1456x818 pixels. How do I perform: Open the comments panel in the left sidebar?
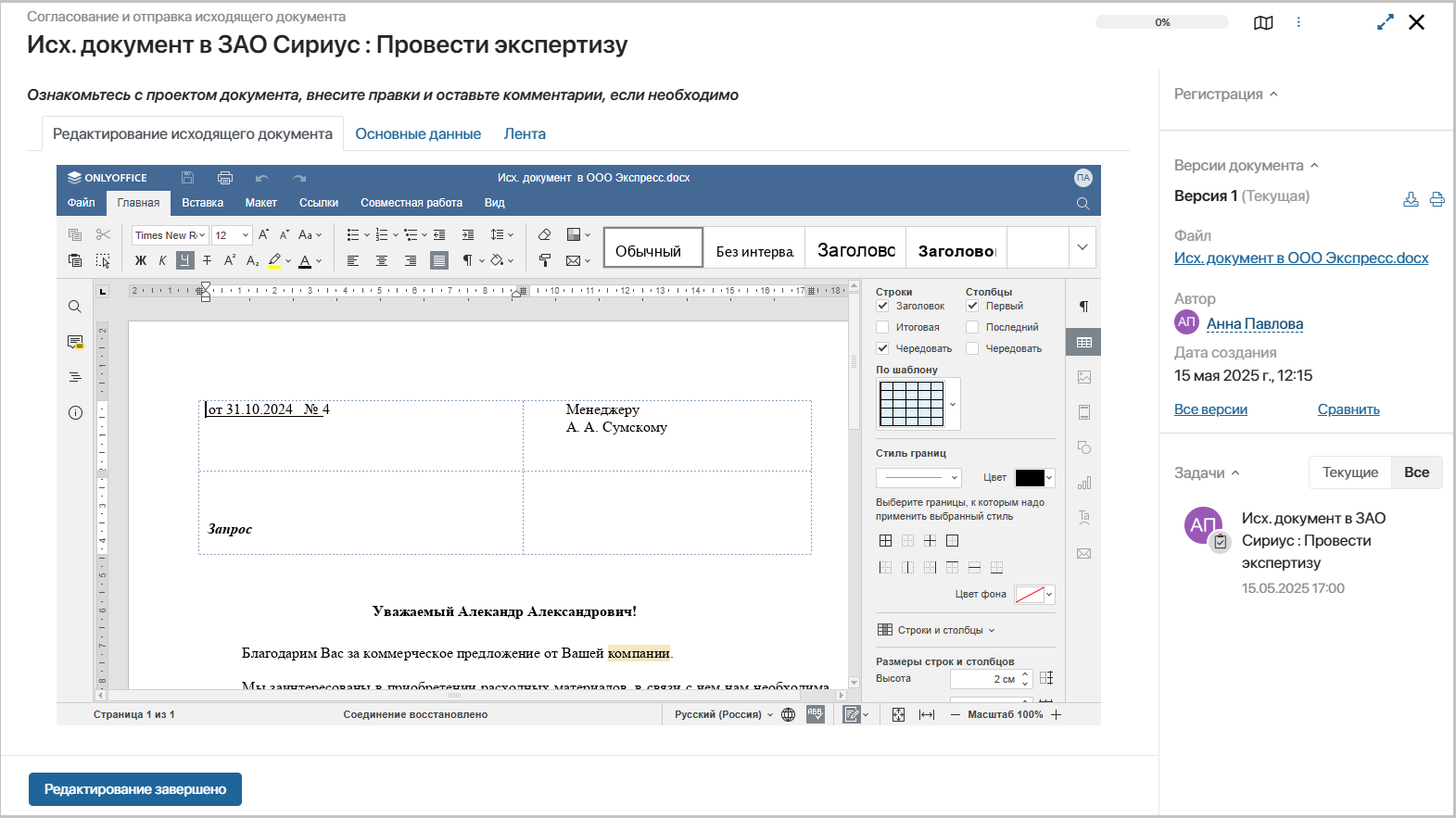75,342
